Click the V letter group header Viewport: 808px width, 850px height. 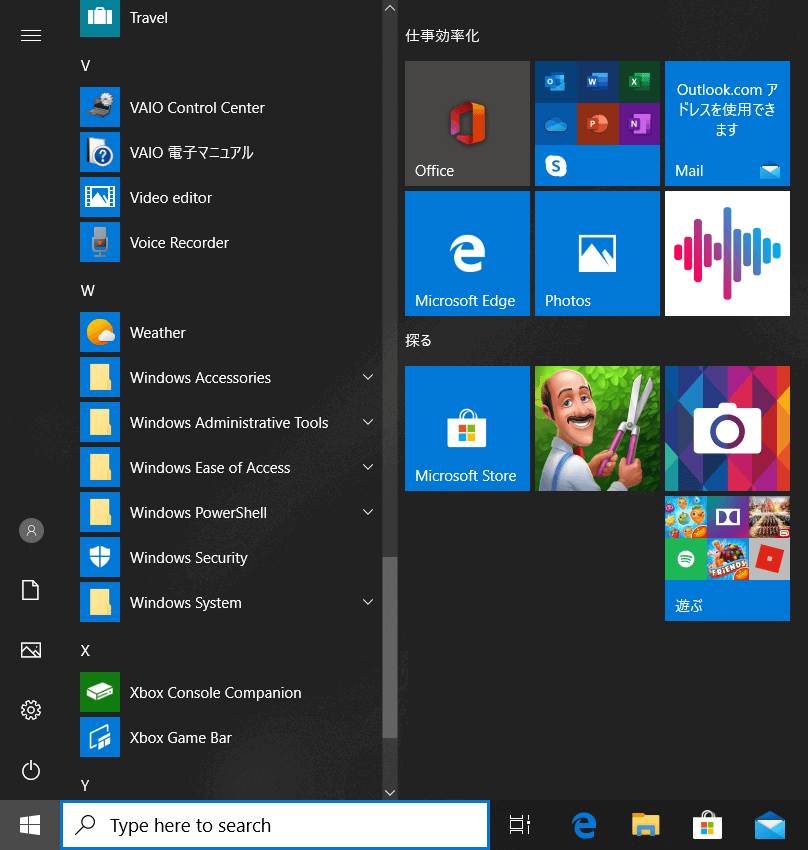point(85,66)
